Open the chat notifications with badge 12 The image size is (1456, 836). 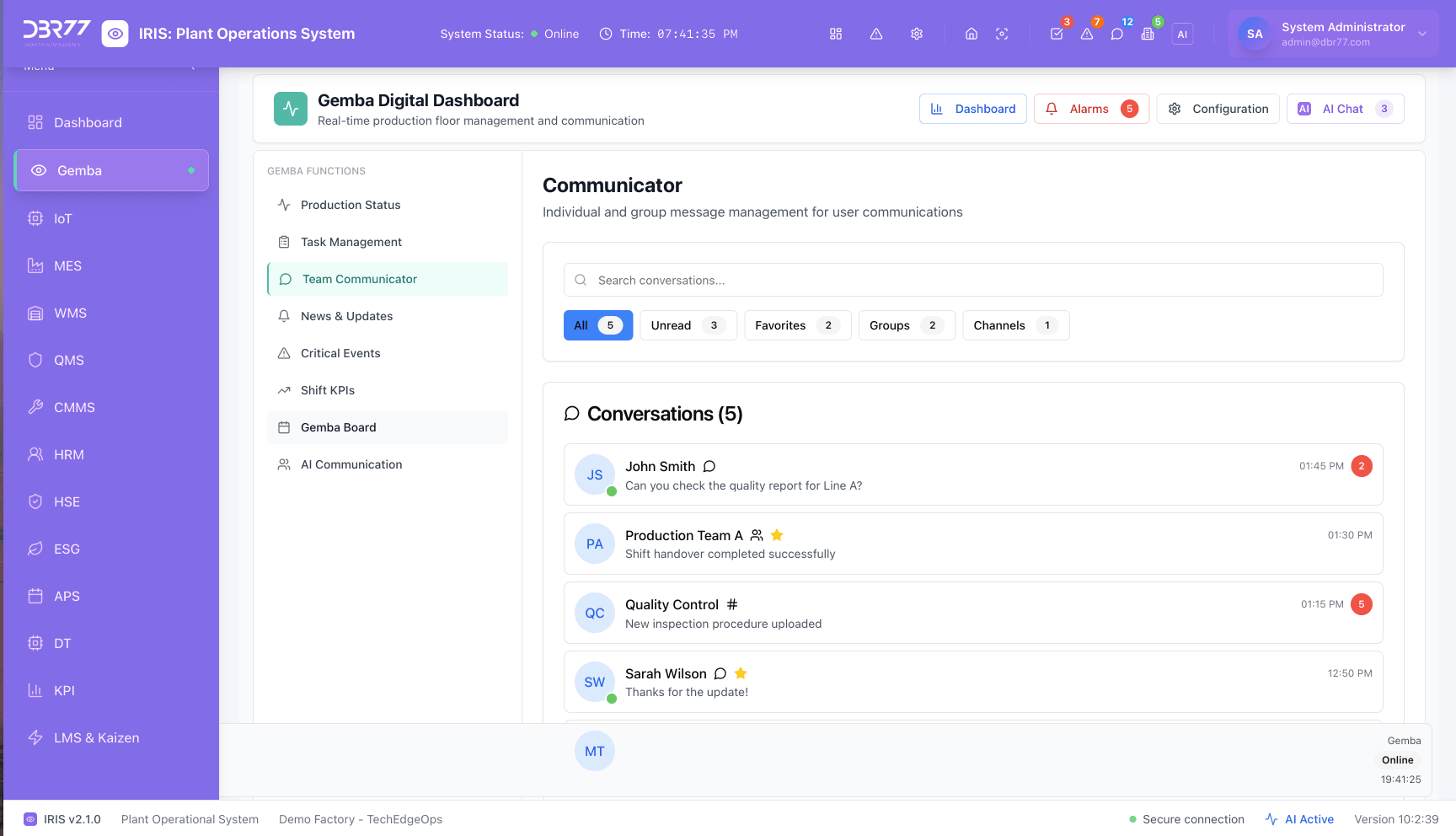point(1117,34)
